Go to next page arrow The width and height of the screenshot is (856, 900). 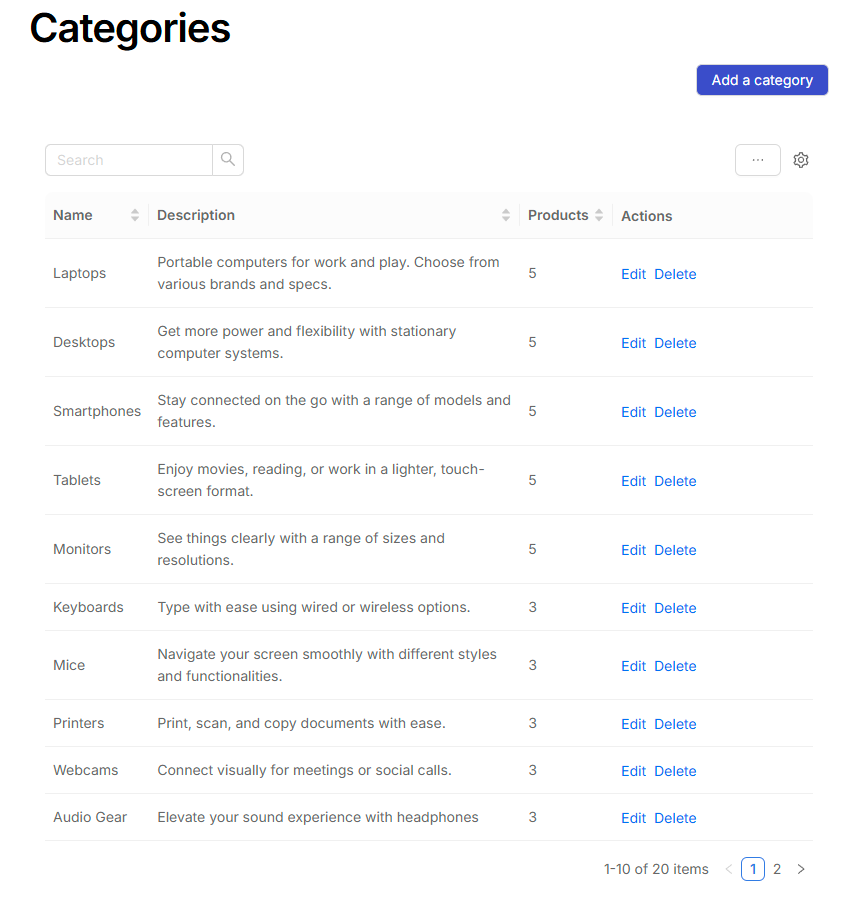[800, 869]
